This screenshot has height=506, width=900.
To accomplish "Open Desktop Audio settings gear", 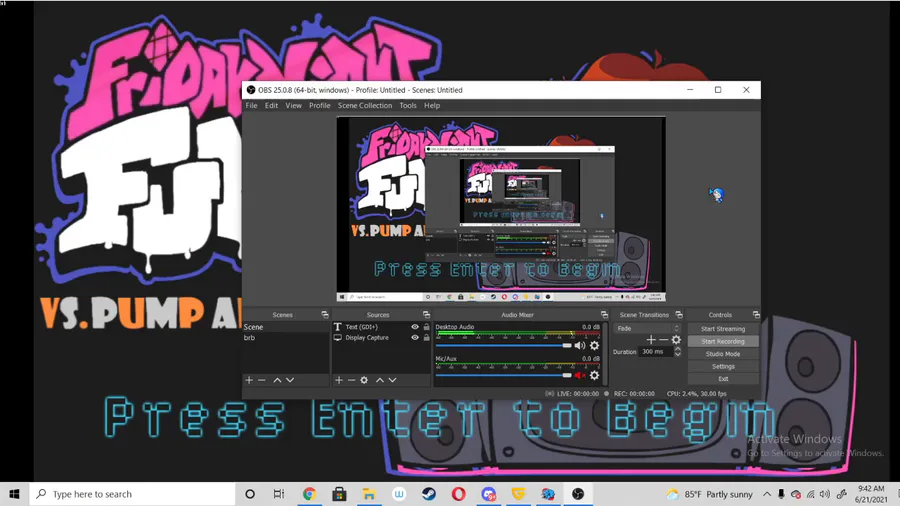I will pos(595,345).
